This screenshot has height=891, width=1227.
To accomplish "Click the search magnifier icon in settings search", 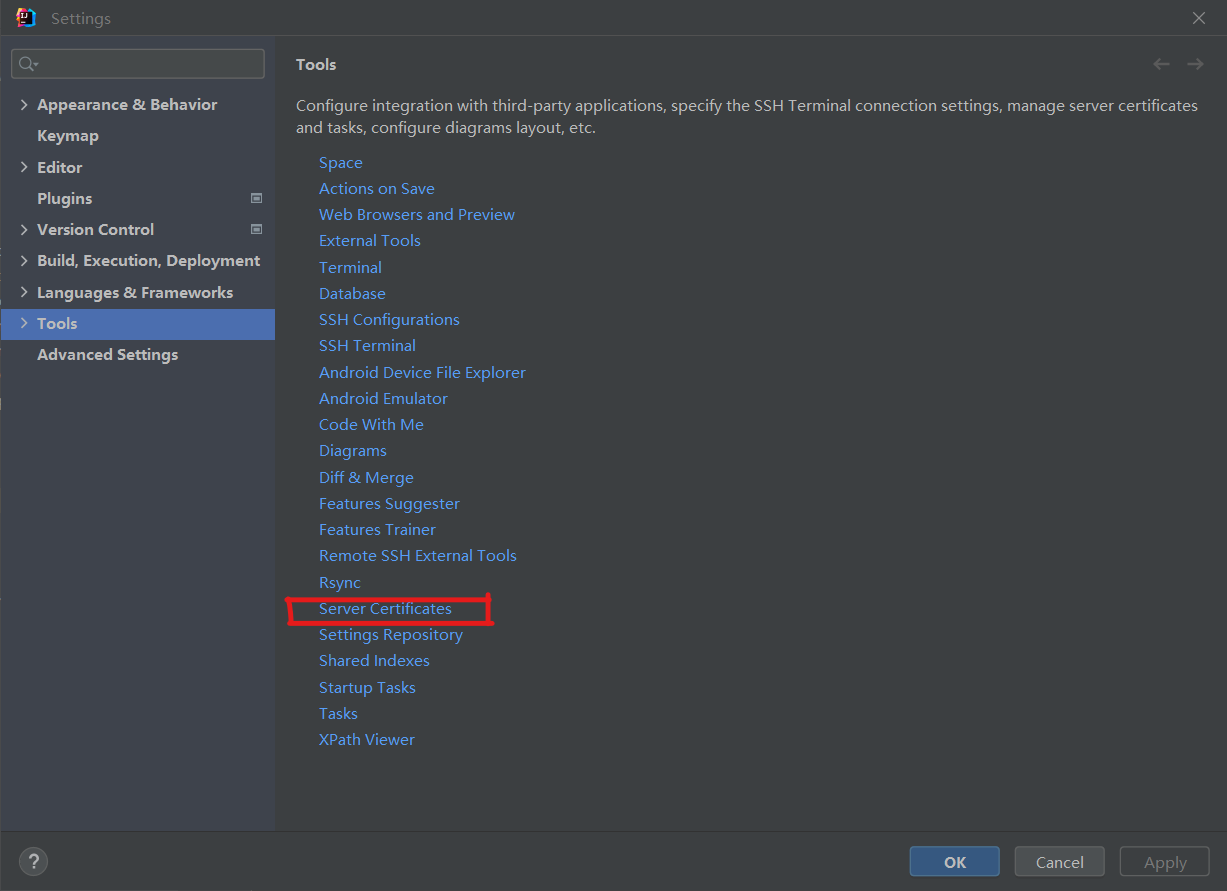I will click(28, 64).
